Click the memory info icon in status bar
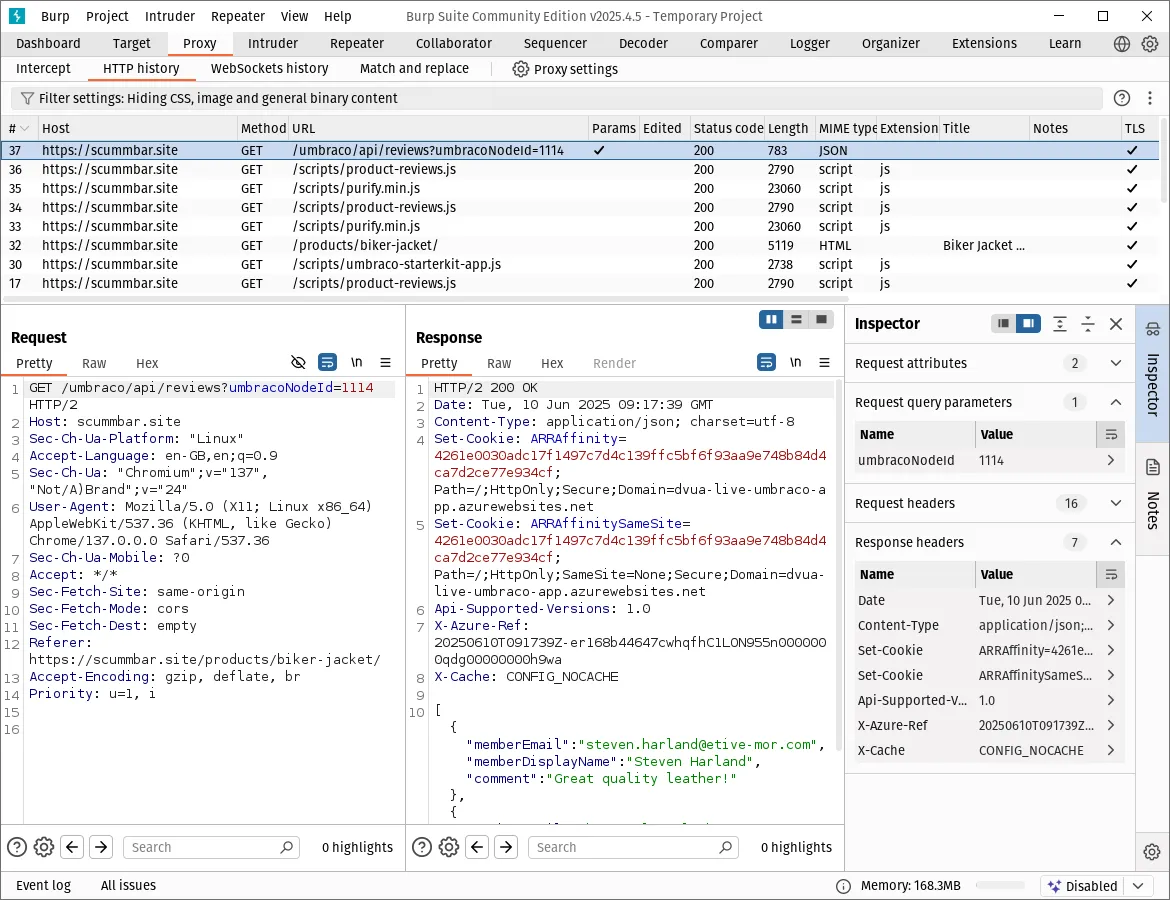The width and height of the screenshot is (1170, 900). pos(843,887)
